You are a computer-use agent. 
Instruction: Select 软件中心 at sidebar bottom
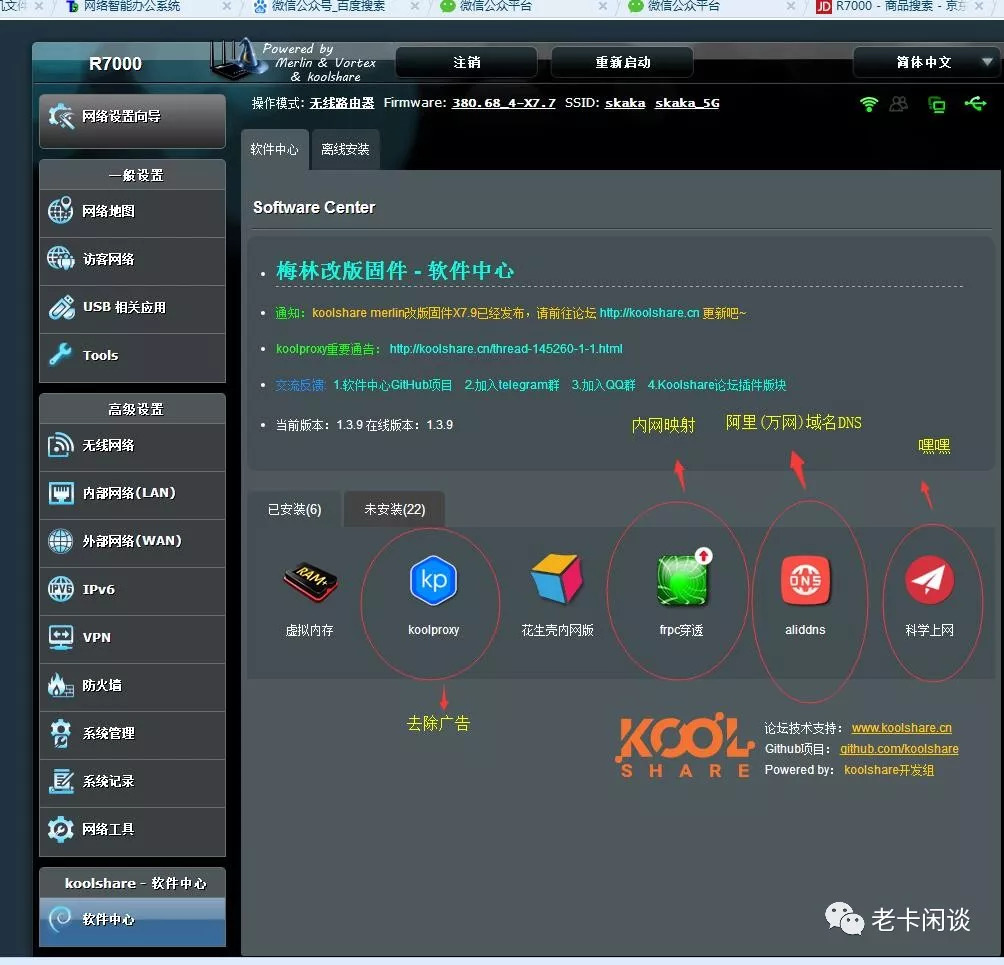click(132, 921)
